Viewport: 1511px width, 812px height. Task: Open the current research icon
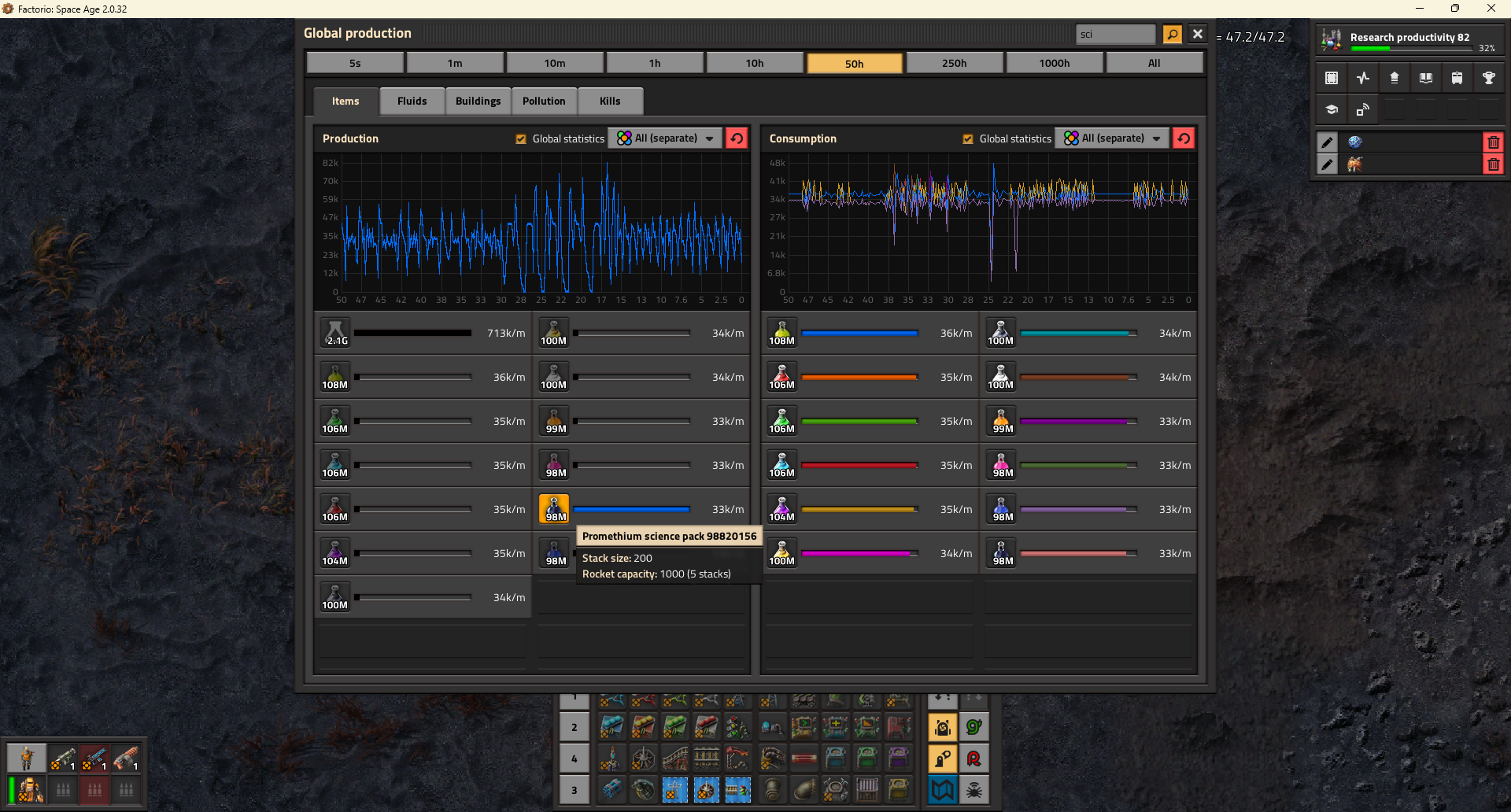pyautogui.click(x=1332, y=39)
